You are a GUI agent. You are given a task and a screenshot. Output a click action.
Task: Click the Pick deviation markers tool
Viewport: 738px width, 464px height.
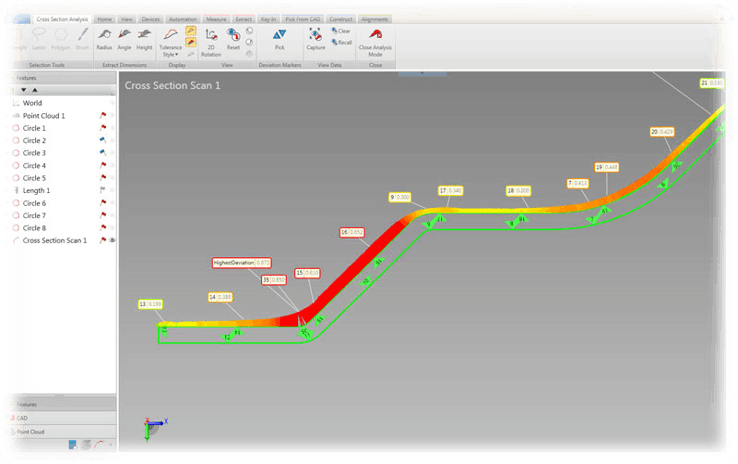tap(280, 39)
